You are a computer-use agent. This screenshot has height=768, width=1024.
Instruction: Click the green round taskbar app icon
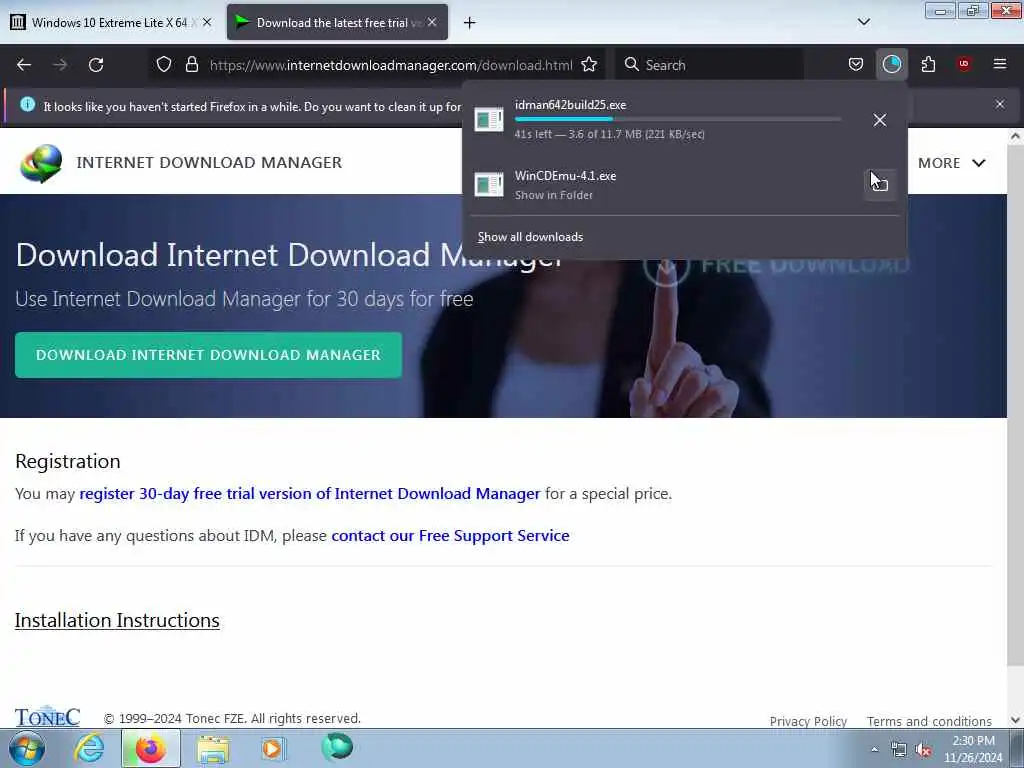pyautogui.click(x=337, y=748)
